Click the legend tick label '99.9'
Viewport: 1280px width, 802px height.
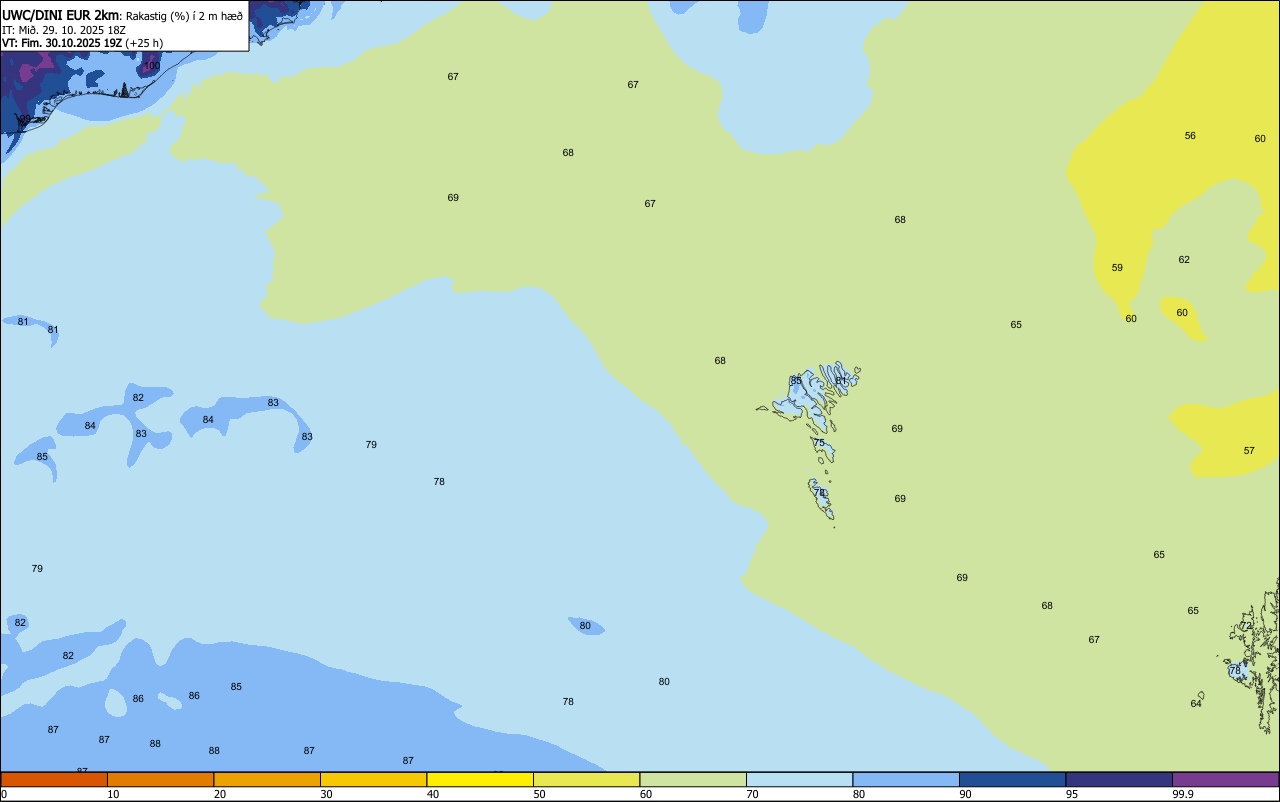point(1183,794)
